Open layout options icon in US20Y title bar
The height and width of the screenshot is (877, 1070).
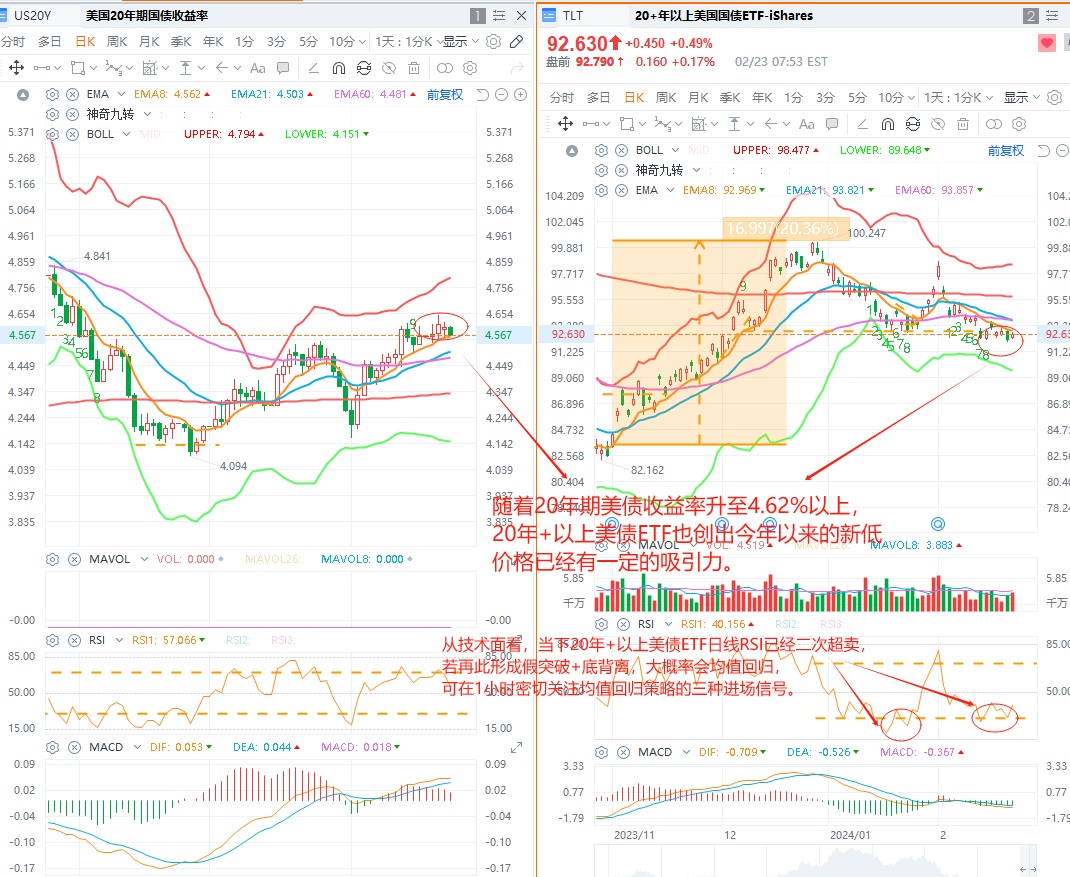[x=500, y=16]
